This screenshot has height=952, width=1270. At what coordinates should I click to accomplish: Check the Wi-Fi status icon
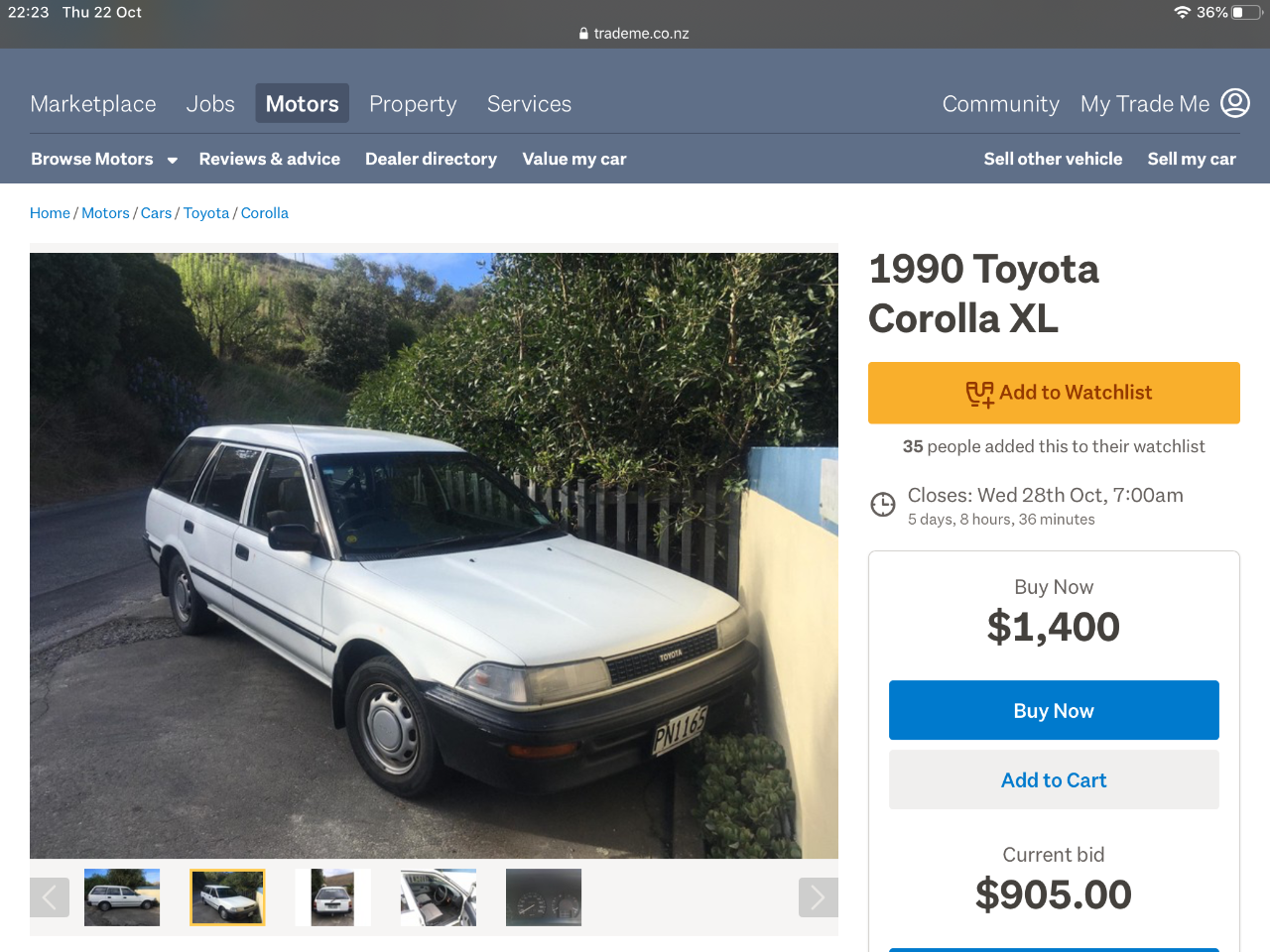pyautogui.click(x=1182, y=12)
